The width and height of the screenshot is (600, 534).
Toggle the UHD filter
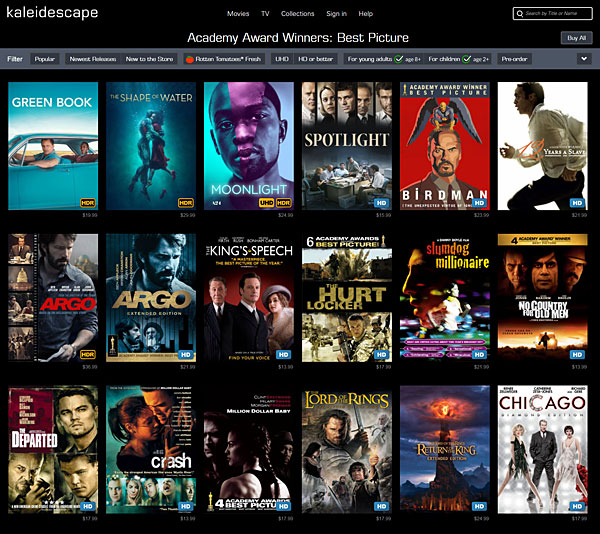tap(282, 59)
